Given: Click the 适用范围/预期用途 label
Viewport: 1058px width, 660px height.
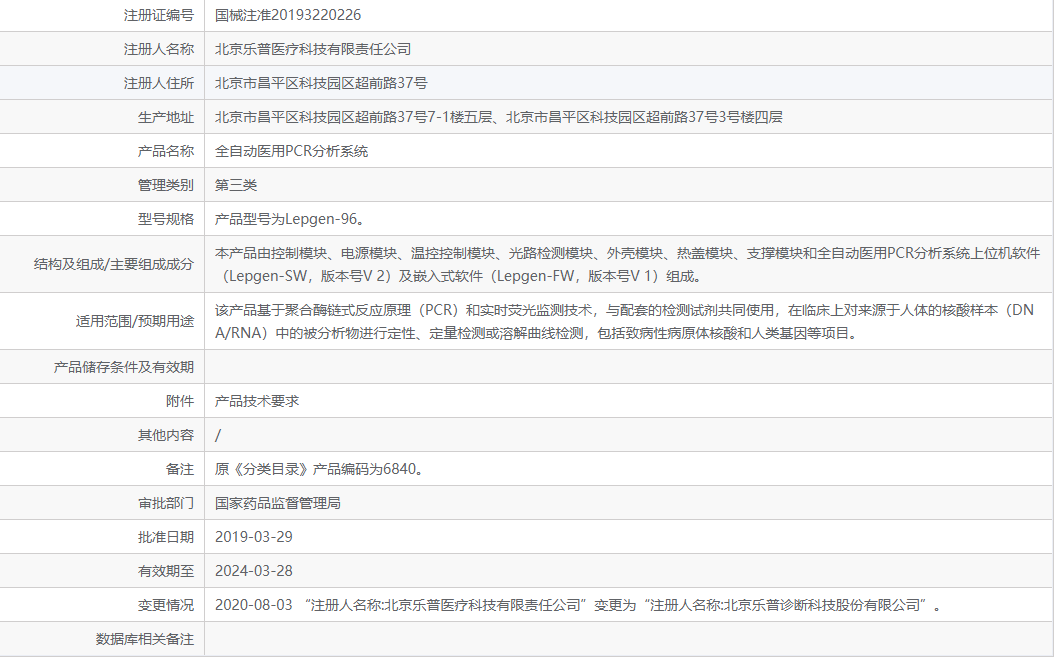Looking at the screenshot, I should click(135, 321).
